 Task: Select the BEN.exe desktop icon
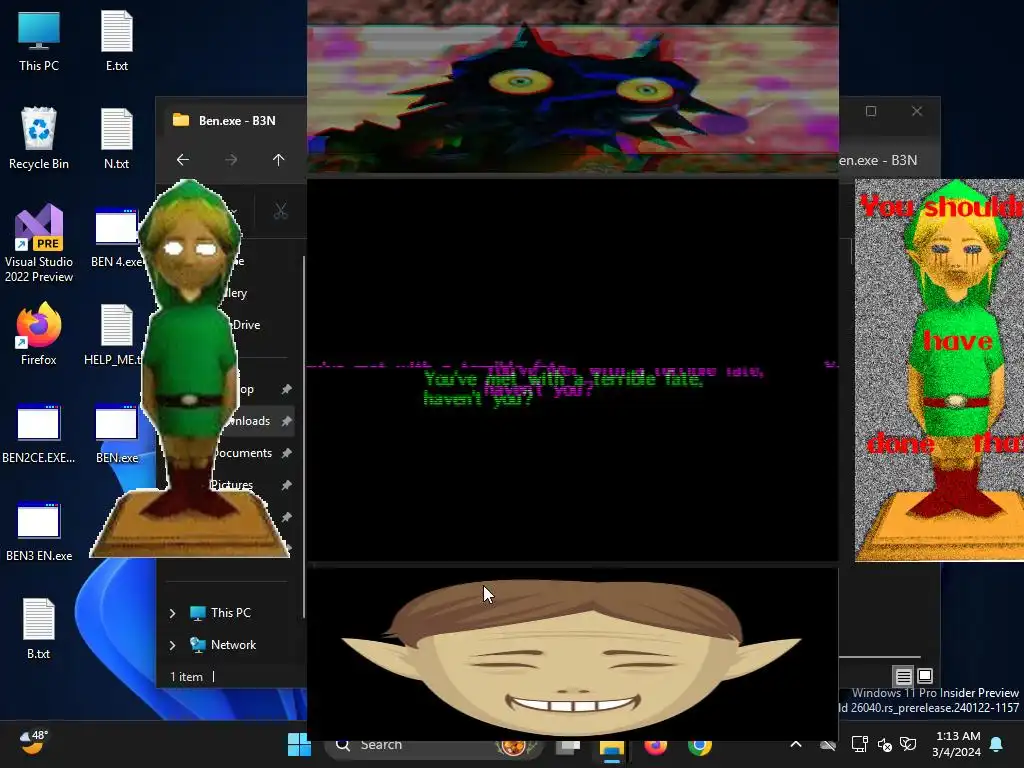[x=117, y=434]
